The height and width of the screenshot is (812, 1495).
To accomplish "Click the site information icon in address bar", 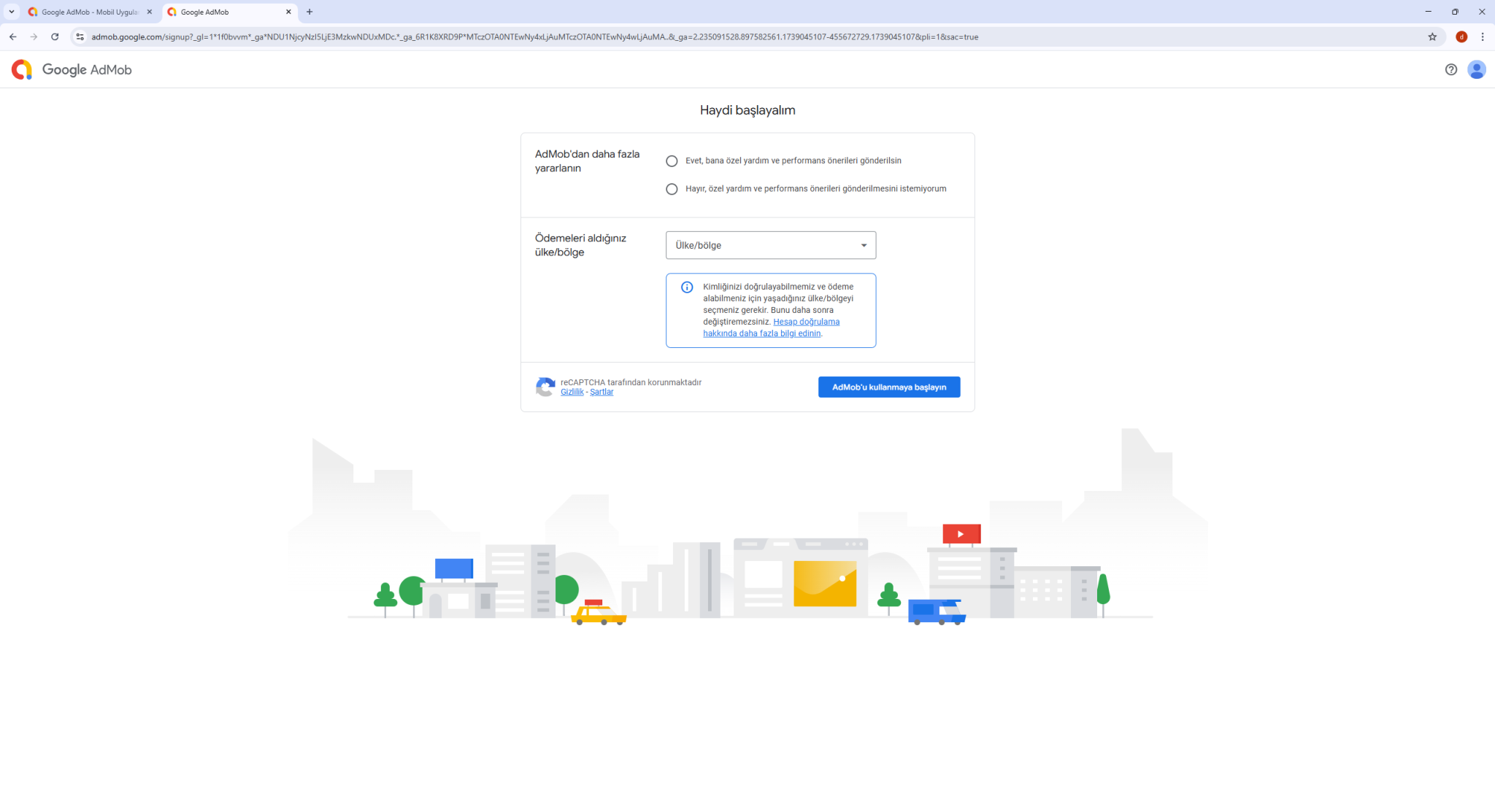I will click(80, 36).
